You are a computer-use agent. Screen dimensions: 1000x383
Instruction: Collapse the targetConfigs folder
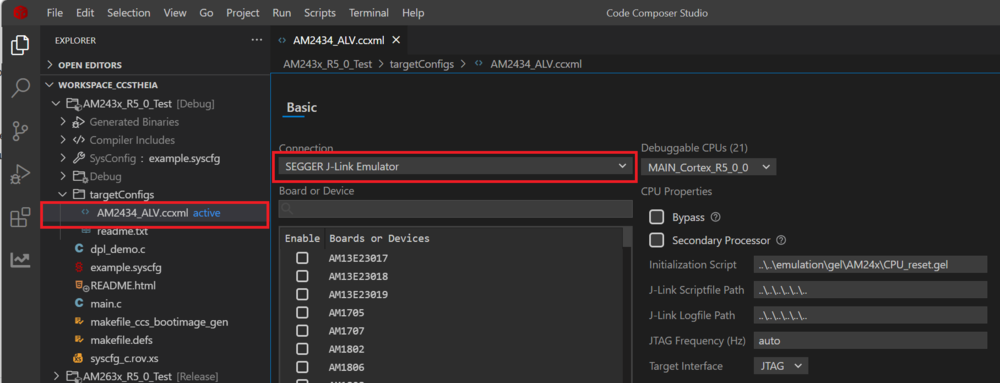tap(63, 194)
